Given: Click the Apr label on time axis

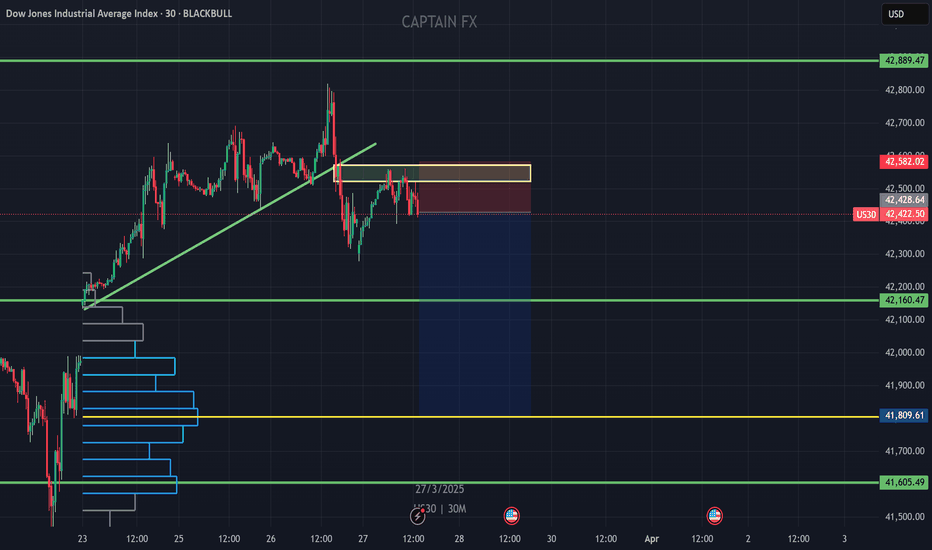Looking at the screenshot, I should 652,539.
